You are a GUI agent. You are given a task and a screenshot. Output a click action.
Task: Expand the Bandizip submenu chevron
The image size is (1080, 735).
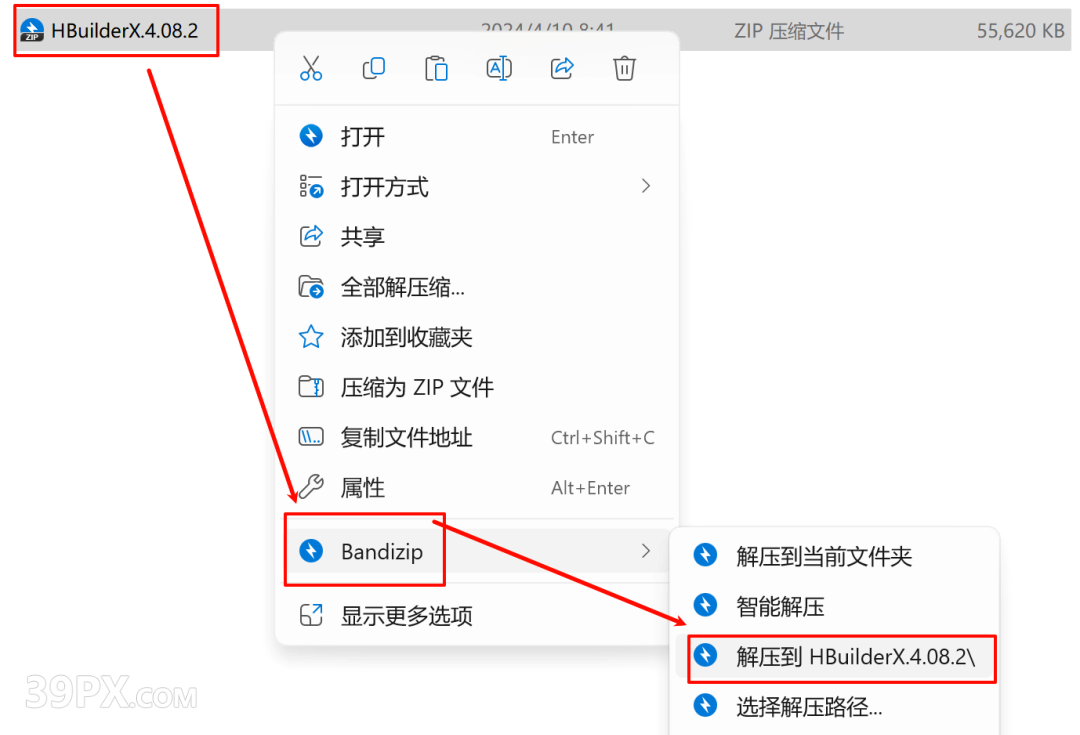pyautogui.click(x=645, y=550)
